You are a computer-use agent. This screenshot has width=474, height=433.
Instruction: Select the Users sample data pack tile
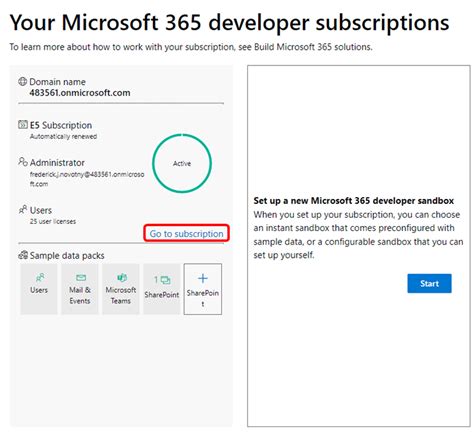pyautogui.click(x=39, y=289)
